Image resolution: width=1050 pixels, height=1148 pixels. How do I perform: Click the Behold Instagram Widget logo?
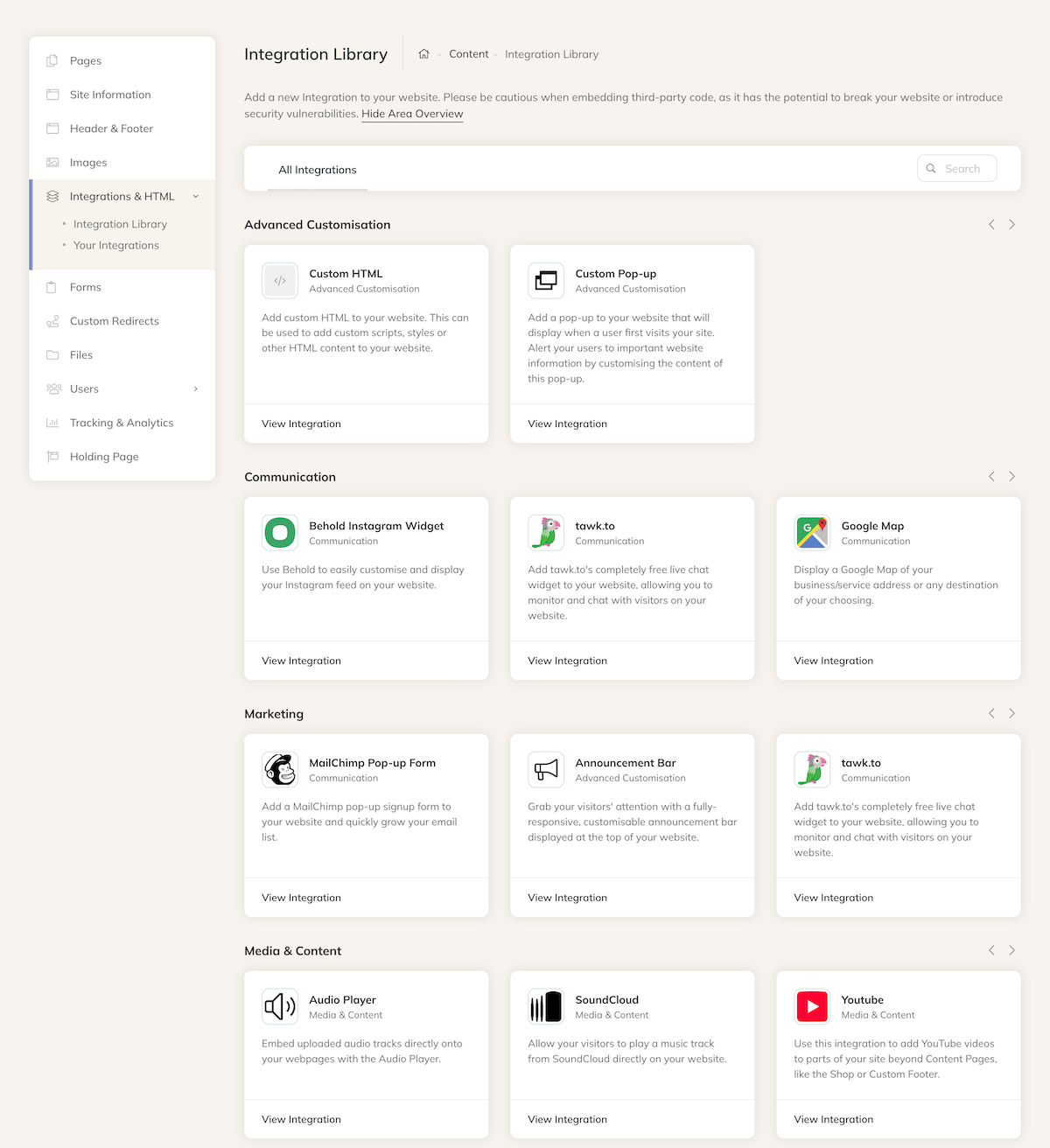[x=280, y=533]
